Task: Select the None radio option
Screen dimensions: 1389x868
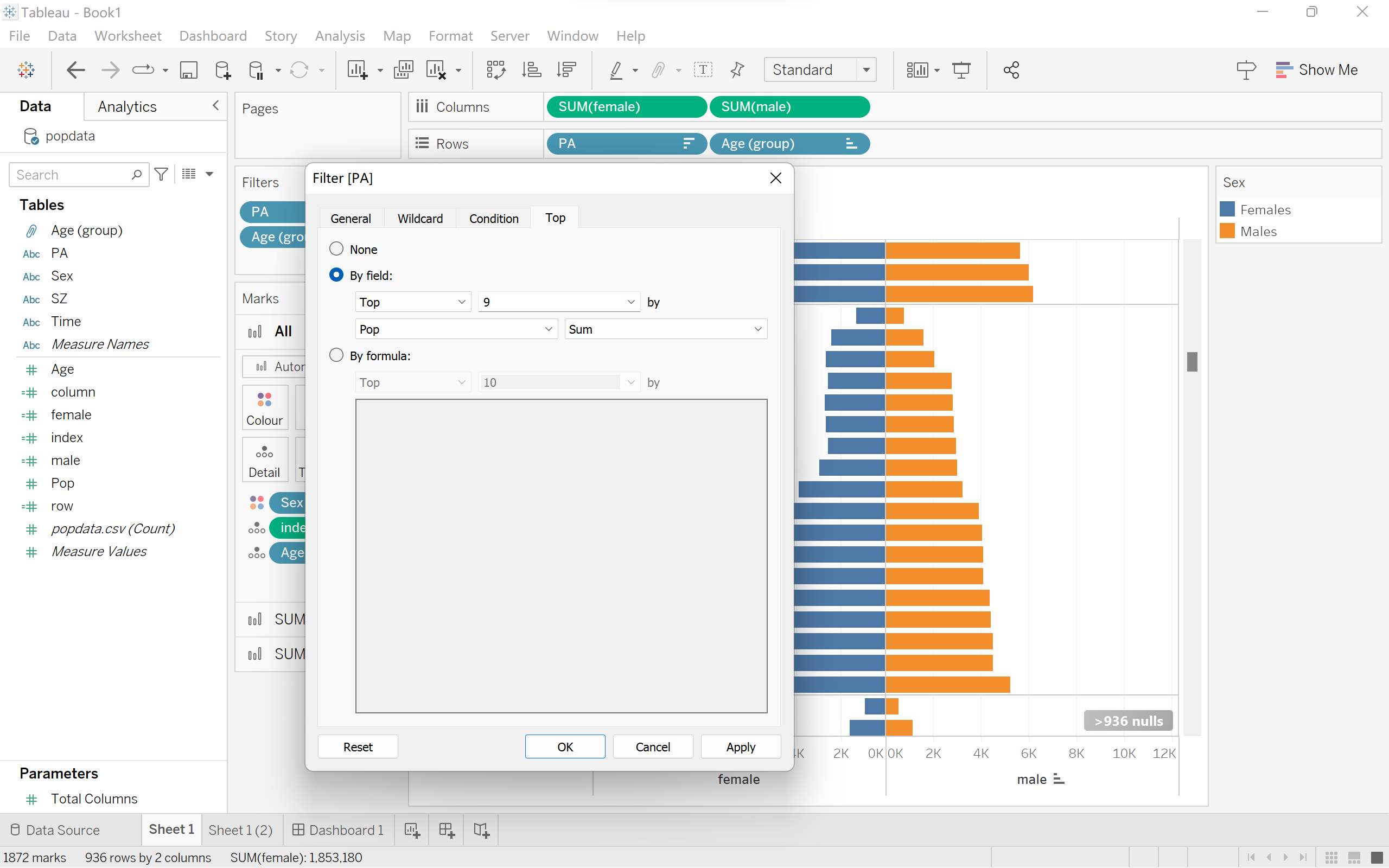Action: pos(336,248)
